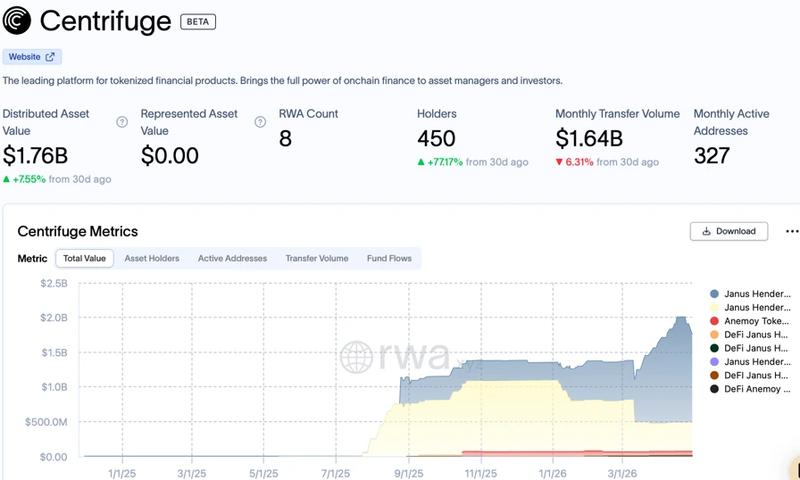Image resolution: width=800 pixels, height=480 pixels.
Task: Toggle the red Anemoy Token legend entry
Action: click(750, 321)
